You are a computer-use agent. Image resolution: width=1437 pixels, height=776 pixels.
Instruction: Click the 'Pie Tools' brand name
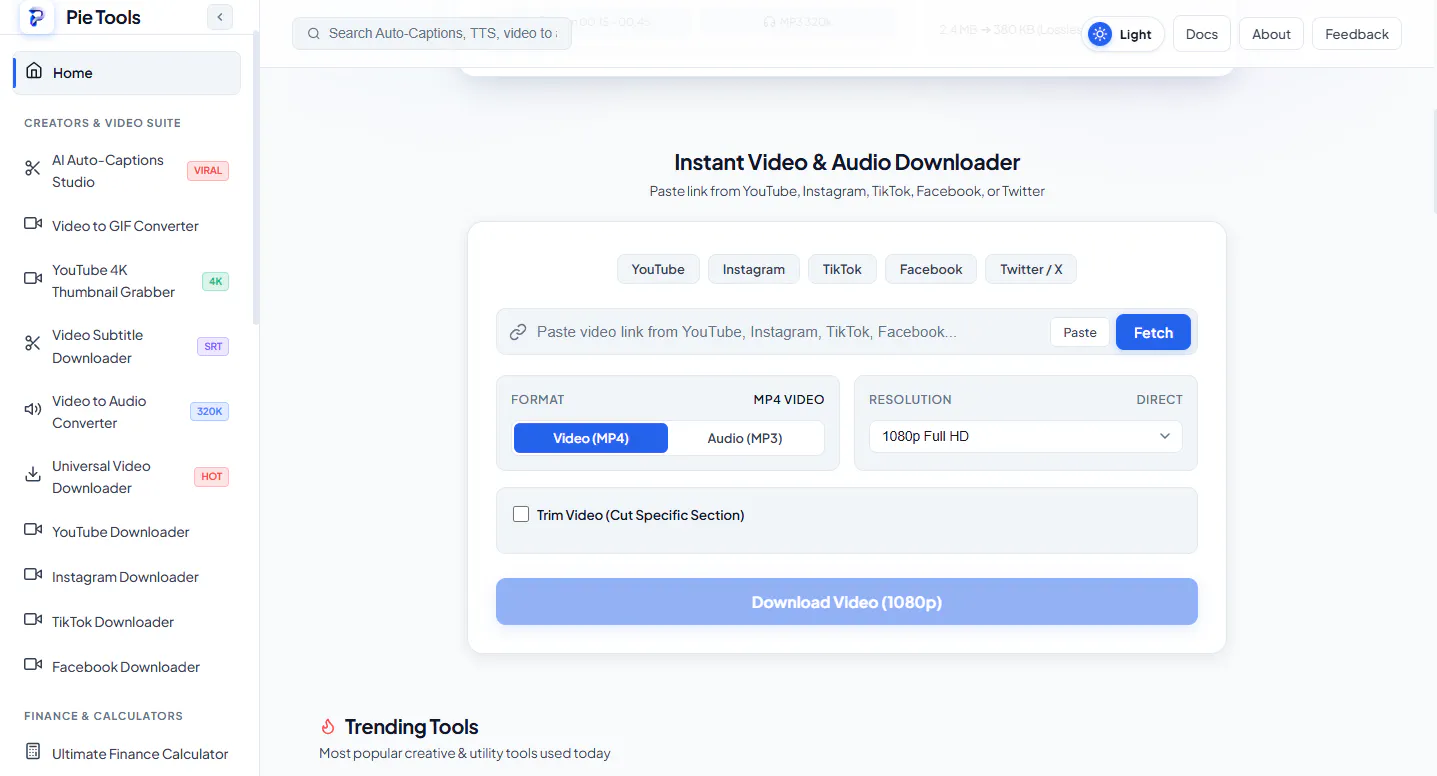(103, 17)
